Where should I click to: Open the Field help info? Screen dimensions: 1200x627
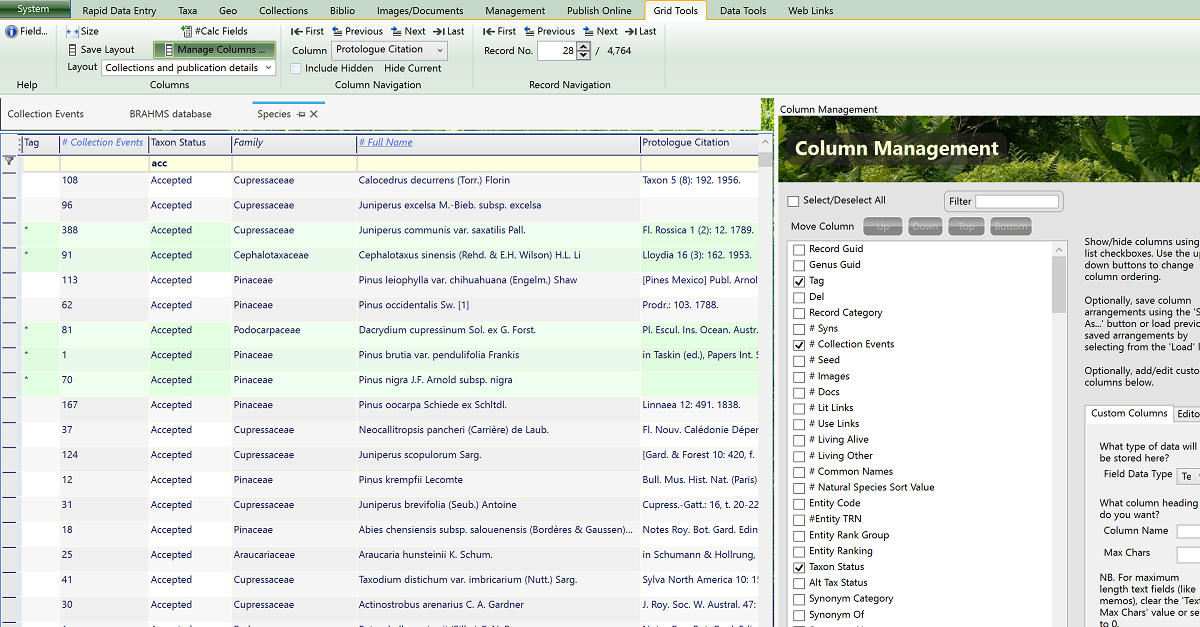(x=27, y=31)
